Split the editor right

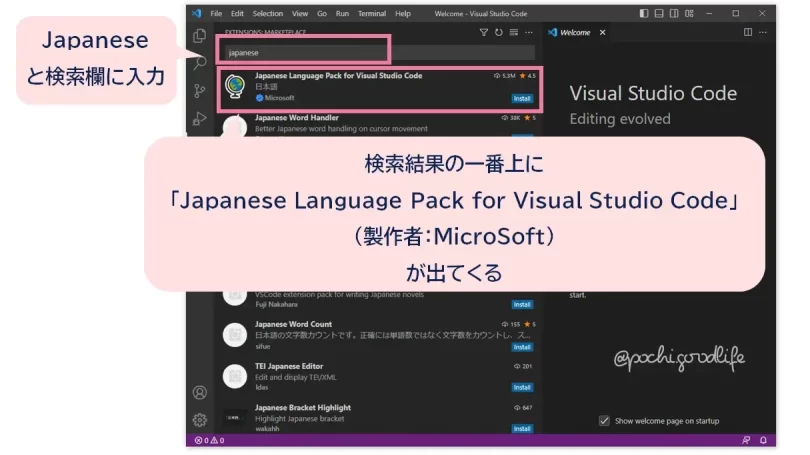(x=748, y=32)
